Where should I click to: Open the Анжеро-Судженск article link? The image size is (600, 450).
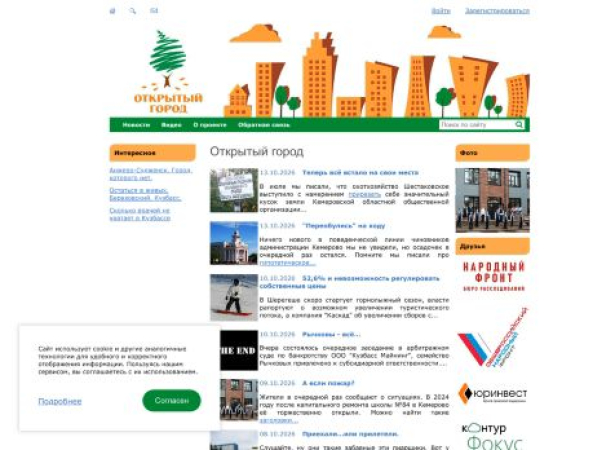(151, 174)
